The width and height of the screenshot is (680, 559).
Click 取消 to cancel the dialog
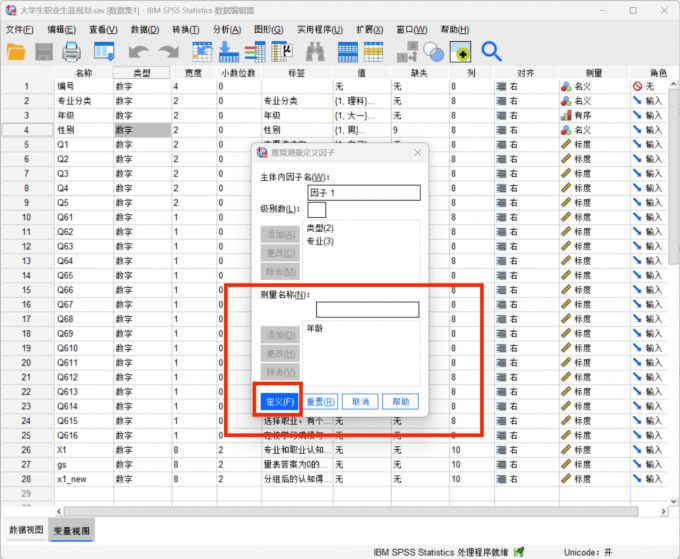360,401
